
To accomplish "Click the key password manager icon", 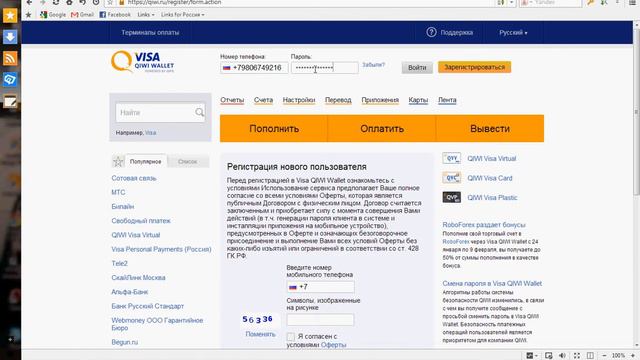I will pos(590,2).
